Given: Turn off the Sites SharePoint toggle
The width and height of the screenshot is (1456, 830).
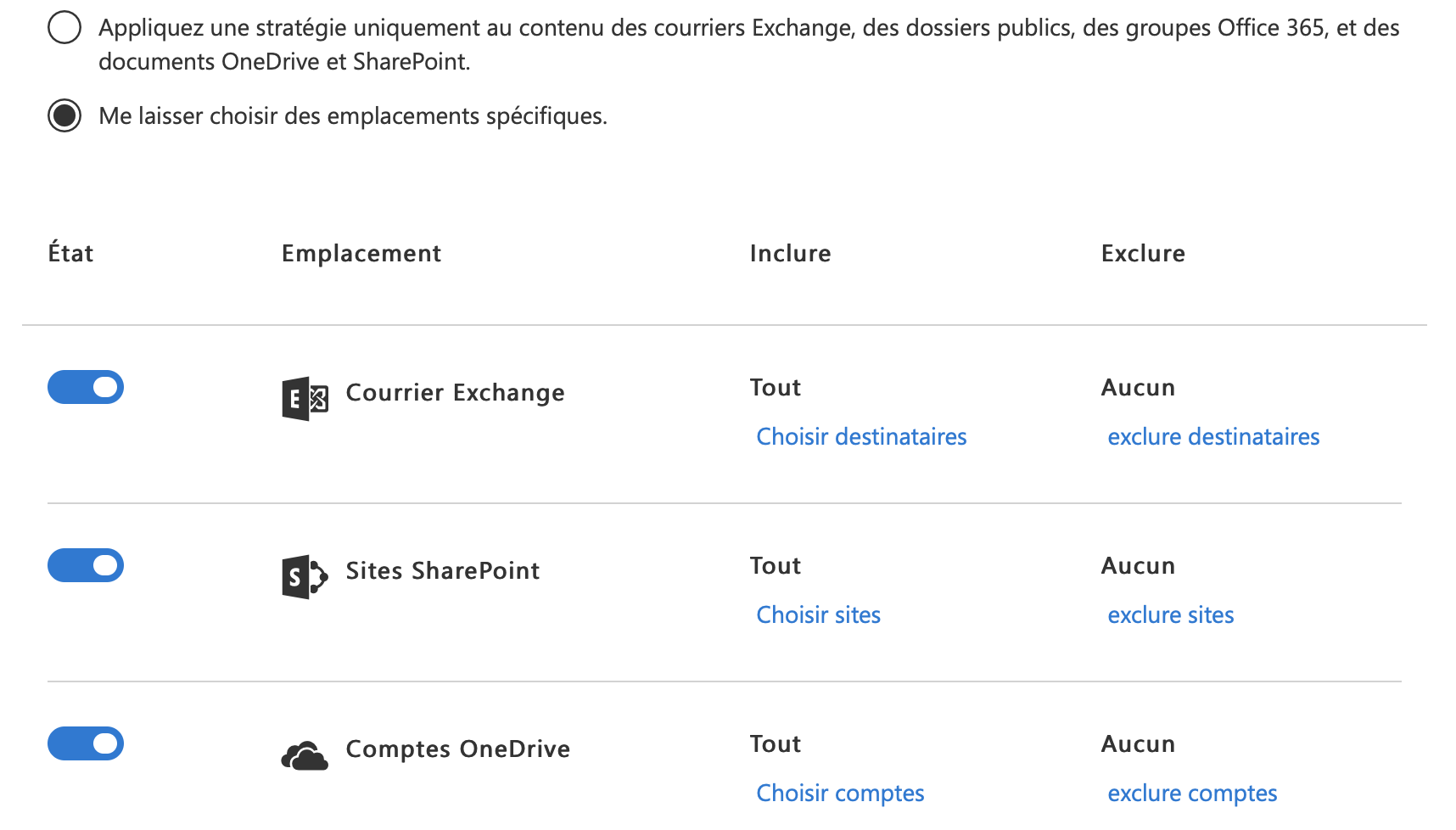Looking at the screenshot, I should click(86, 565).
